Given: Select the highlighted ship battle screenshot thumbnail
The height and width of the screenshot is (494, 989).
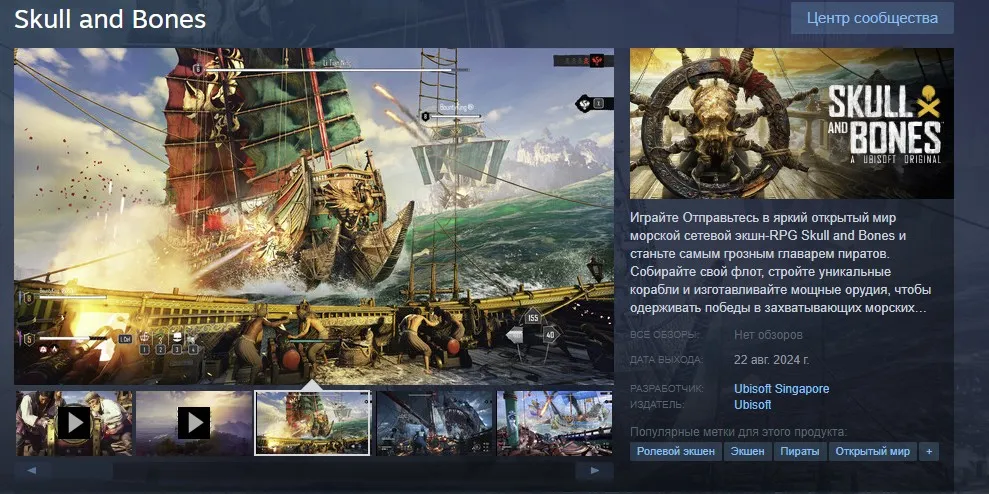Looking at the screenshot, I should [312, 423].
